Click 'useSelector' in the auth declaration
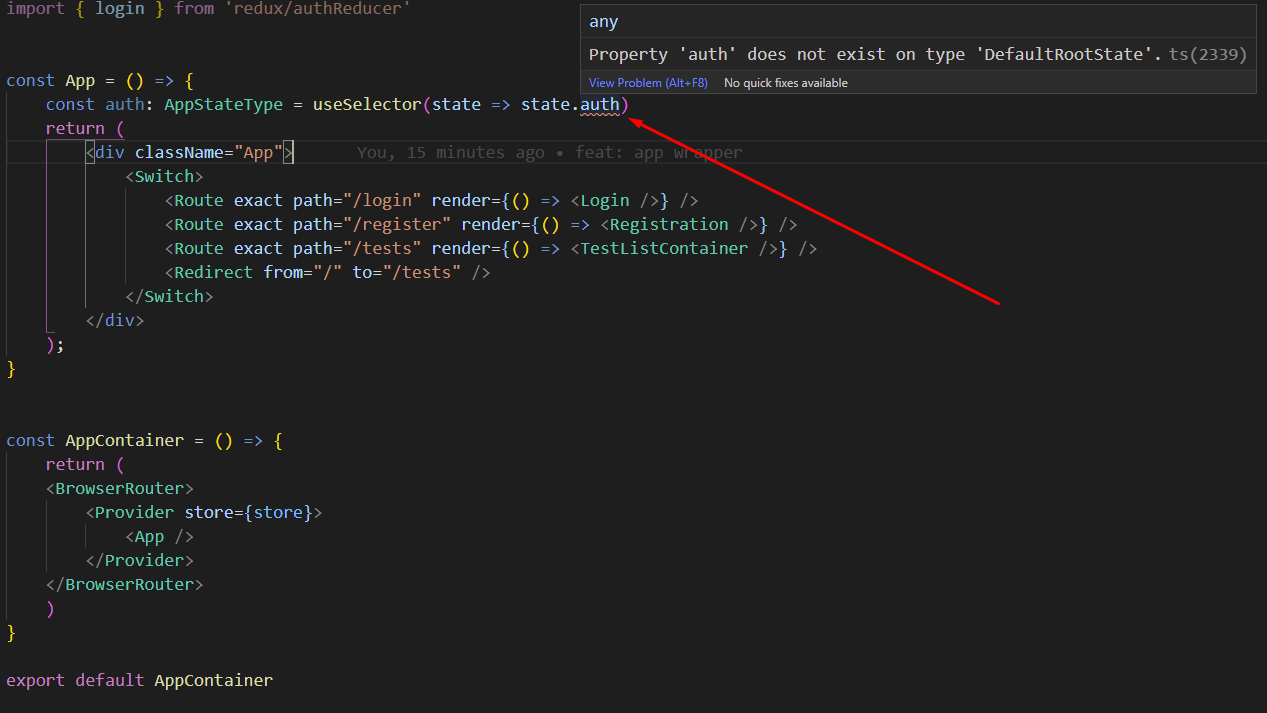1267x713 pixels. point(367,105)
